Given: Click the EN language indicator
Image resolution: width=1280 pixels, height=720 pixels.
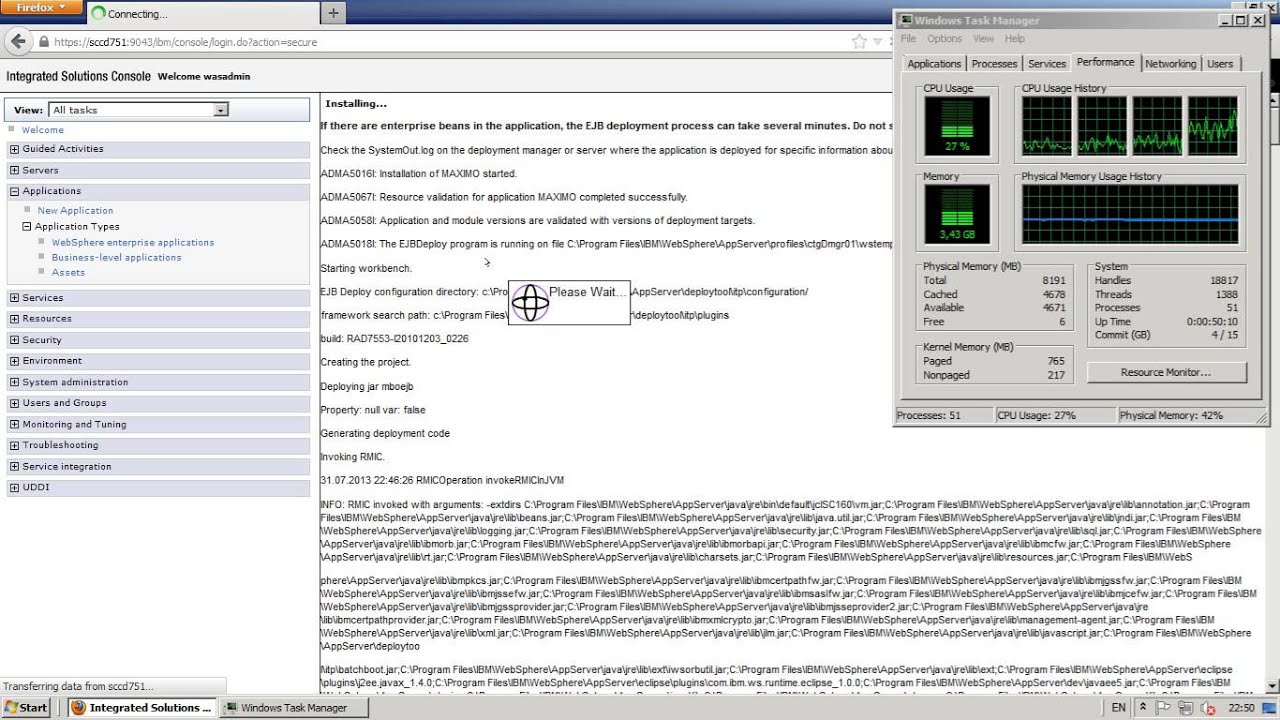Looking at the screenshot, I should coord(1118,708).
